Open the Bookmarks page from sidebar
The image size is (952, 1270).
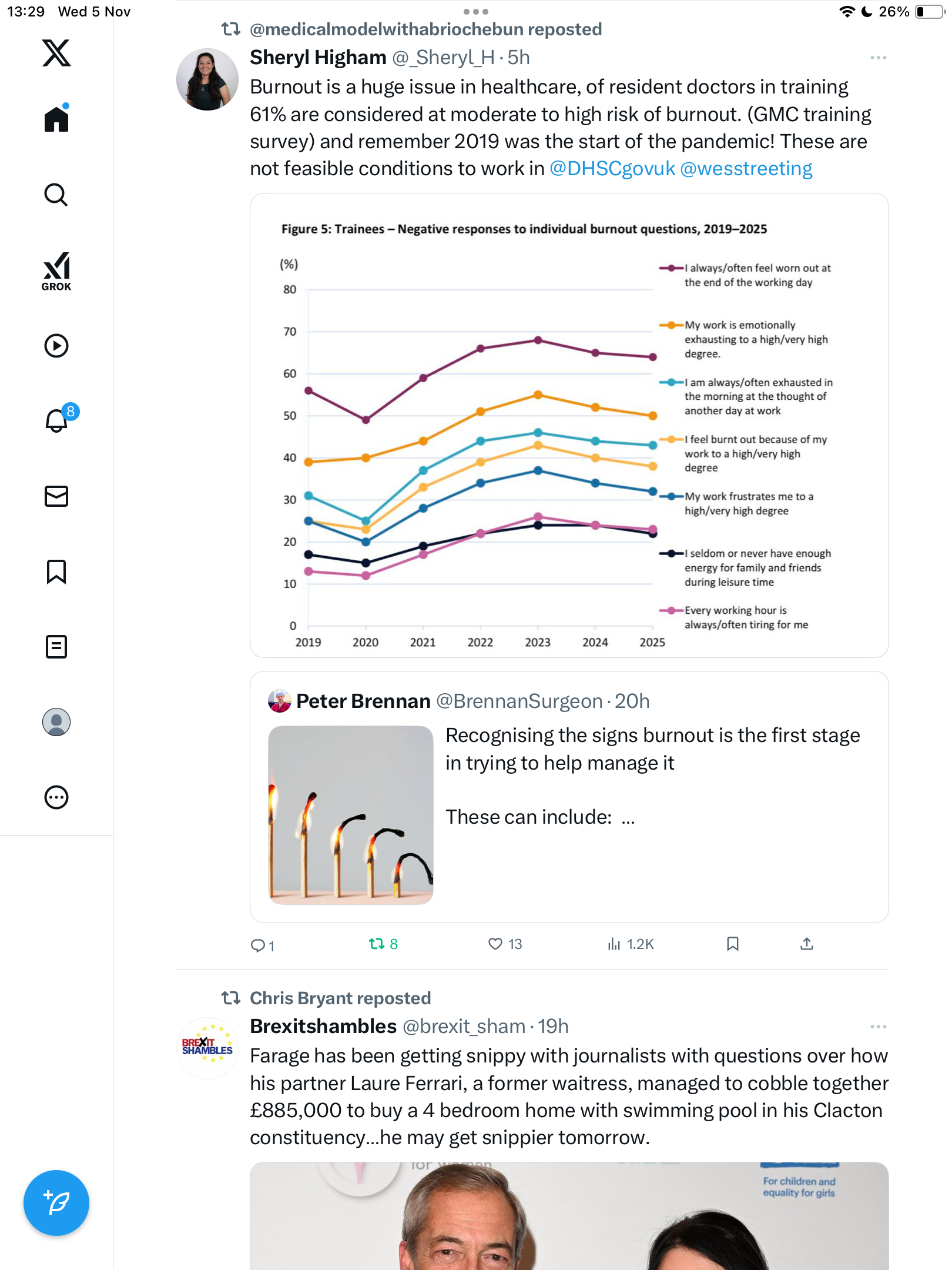[56, 571]
